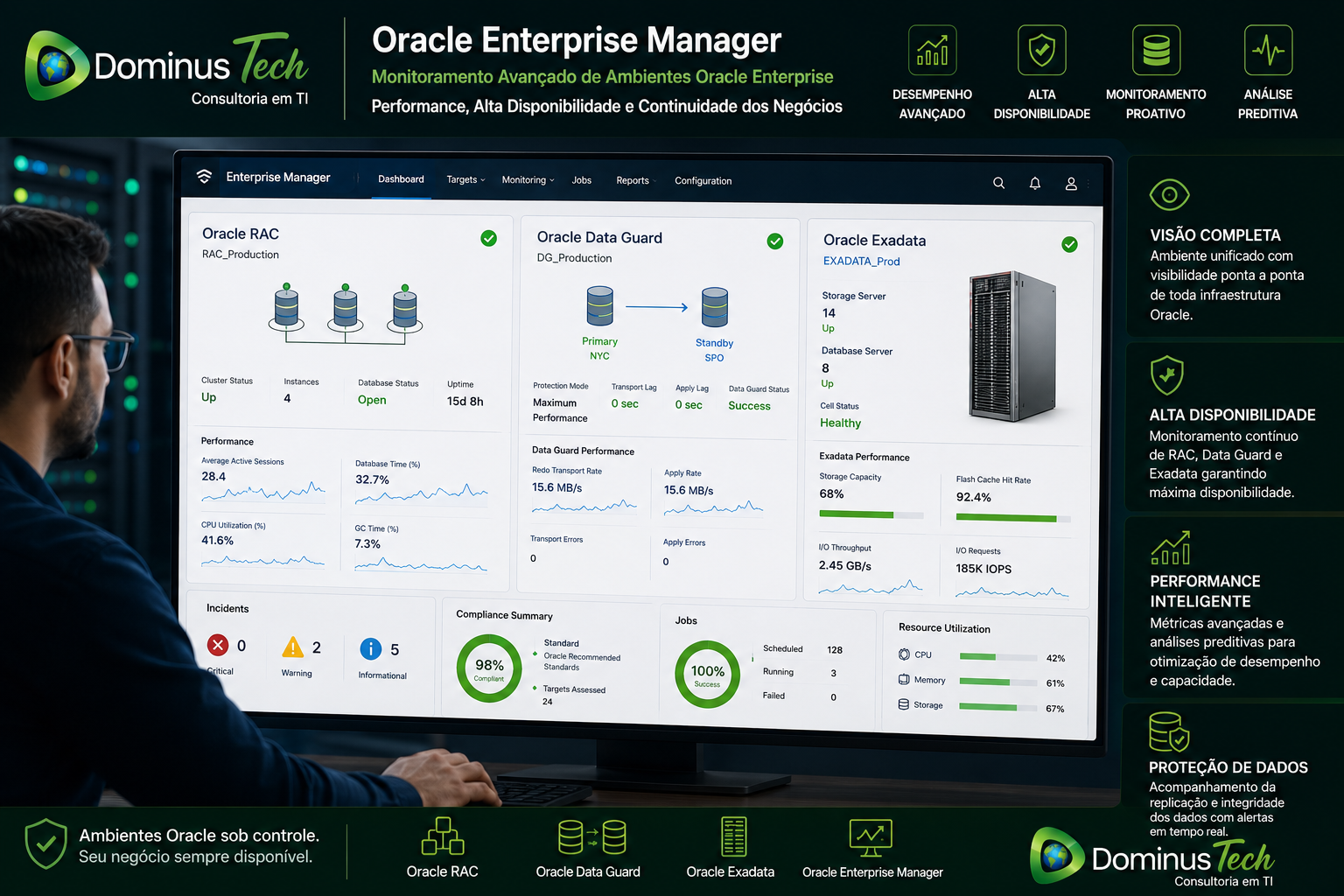This screenshot has width=1344, height=896.
Task: Expand the Reports dropdown menu
Action: coord(636,180)
